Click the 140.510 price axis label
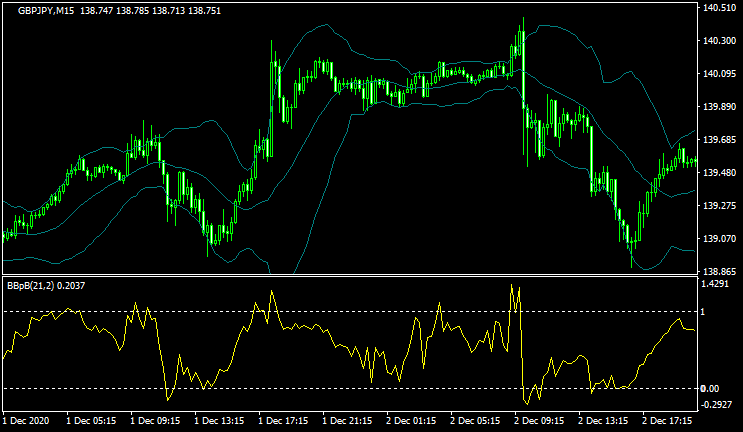This screenshot has width=743, height=432. [719, 8]
